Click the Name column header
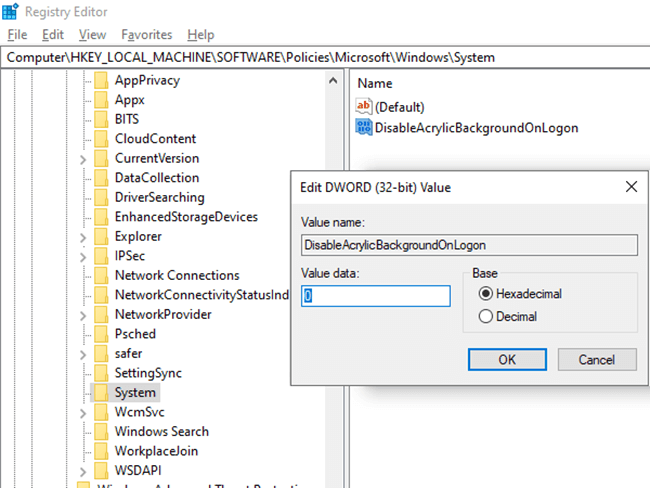 (375, 83)
